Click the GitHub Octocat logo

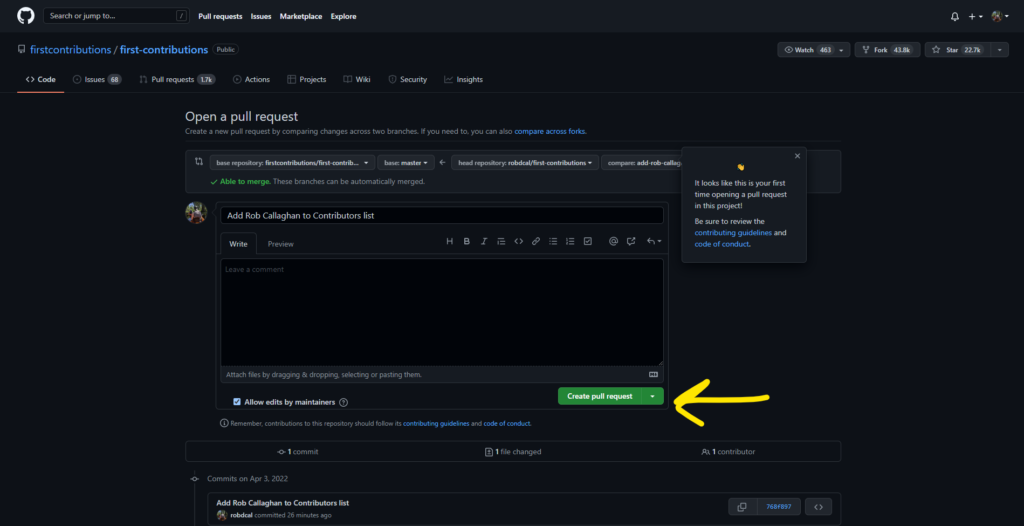[x=25, y=16]
